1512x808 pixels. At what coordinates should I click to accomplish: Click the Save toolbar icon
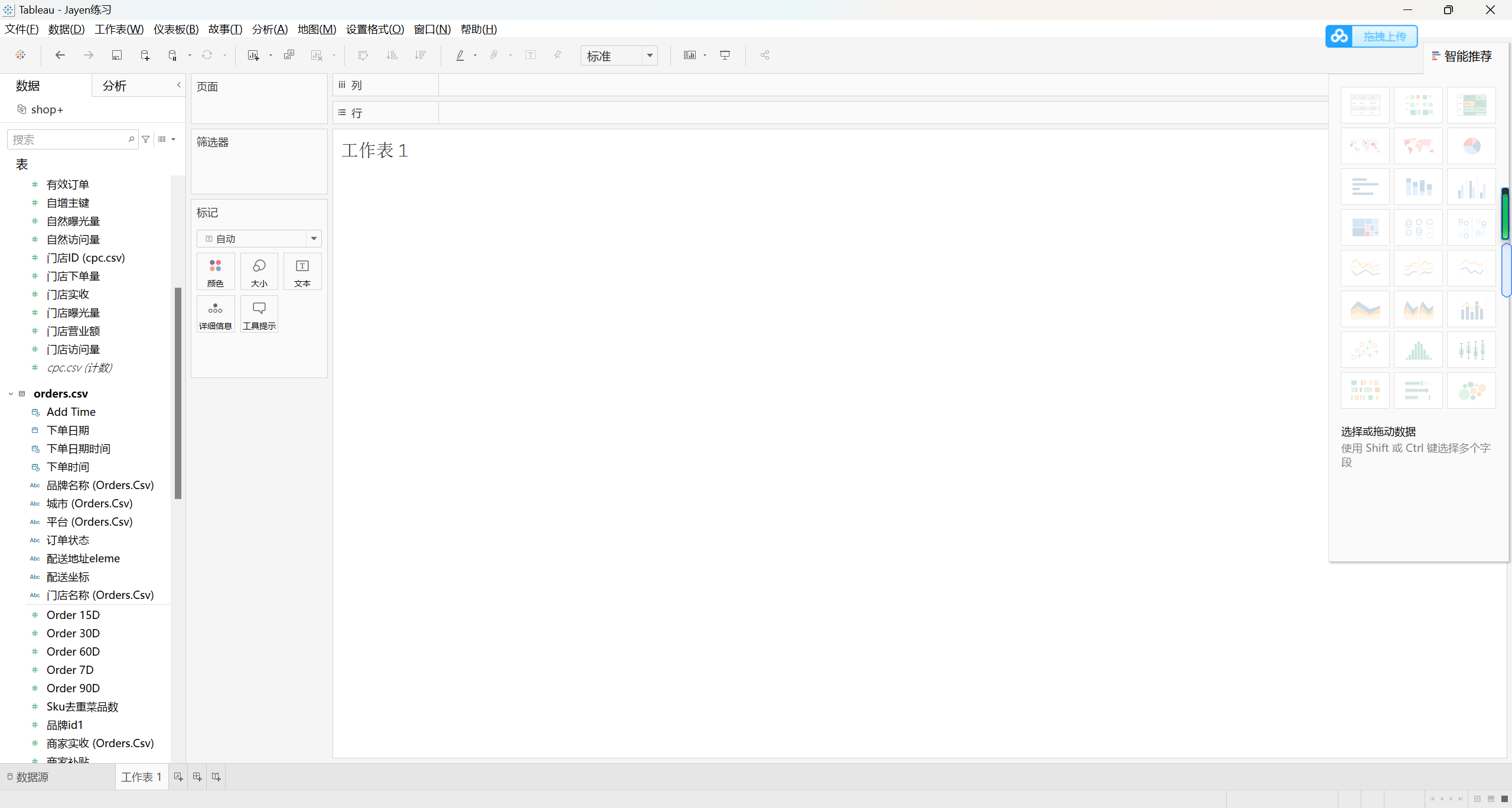tap(117, 56)
